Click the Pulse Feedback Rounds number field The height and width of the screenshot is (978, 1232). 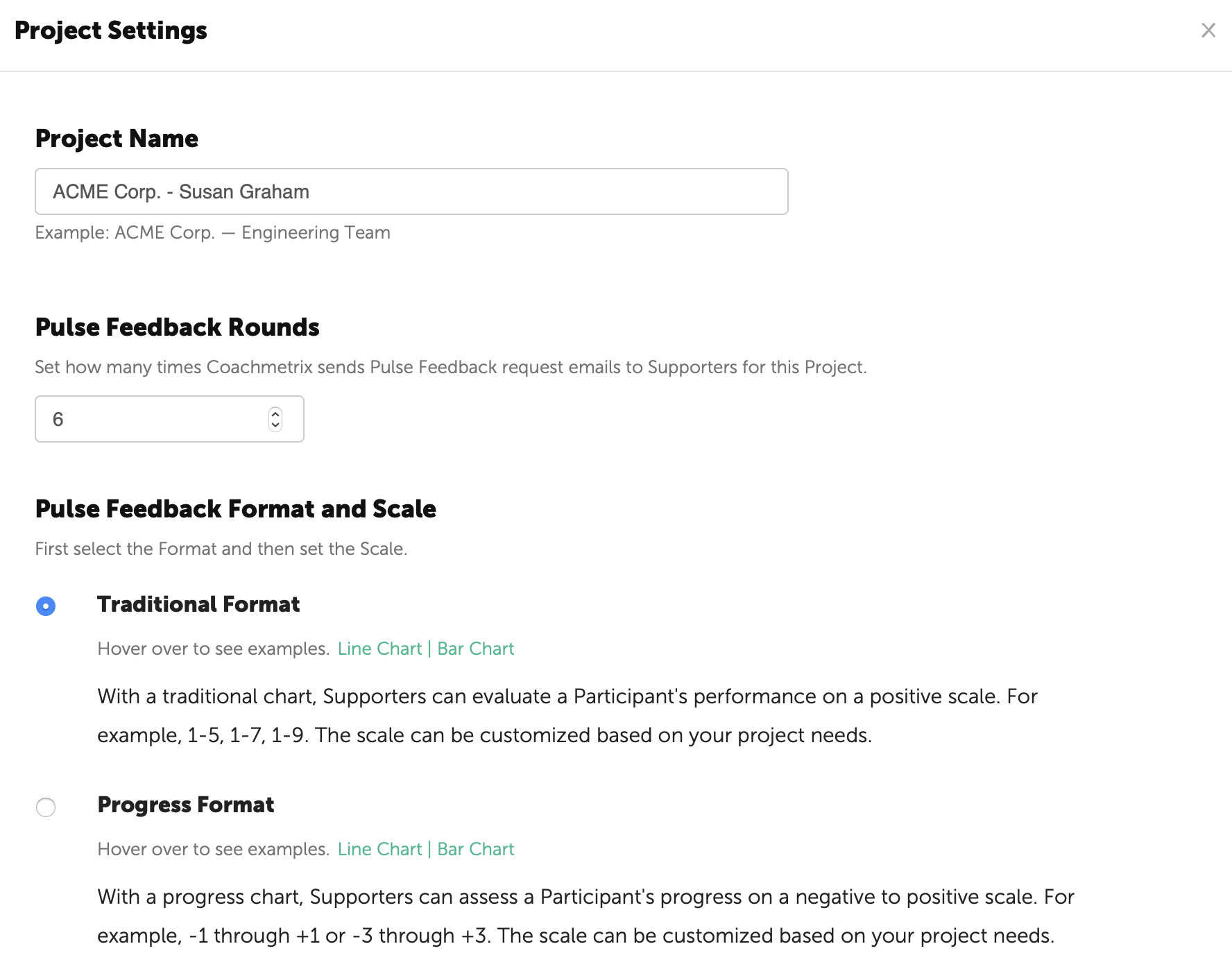tap(153, 419)
